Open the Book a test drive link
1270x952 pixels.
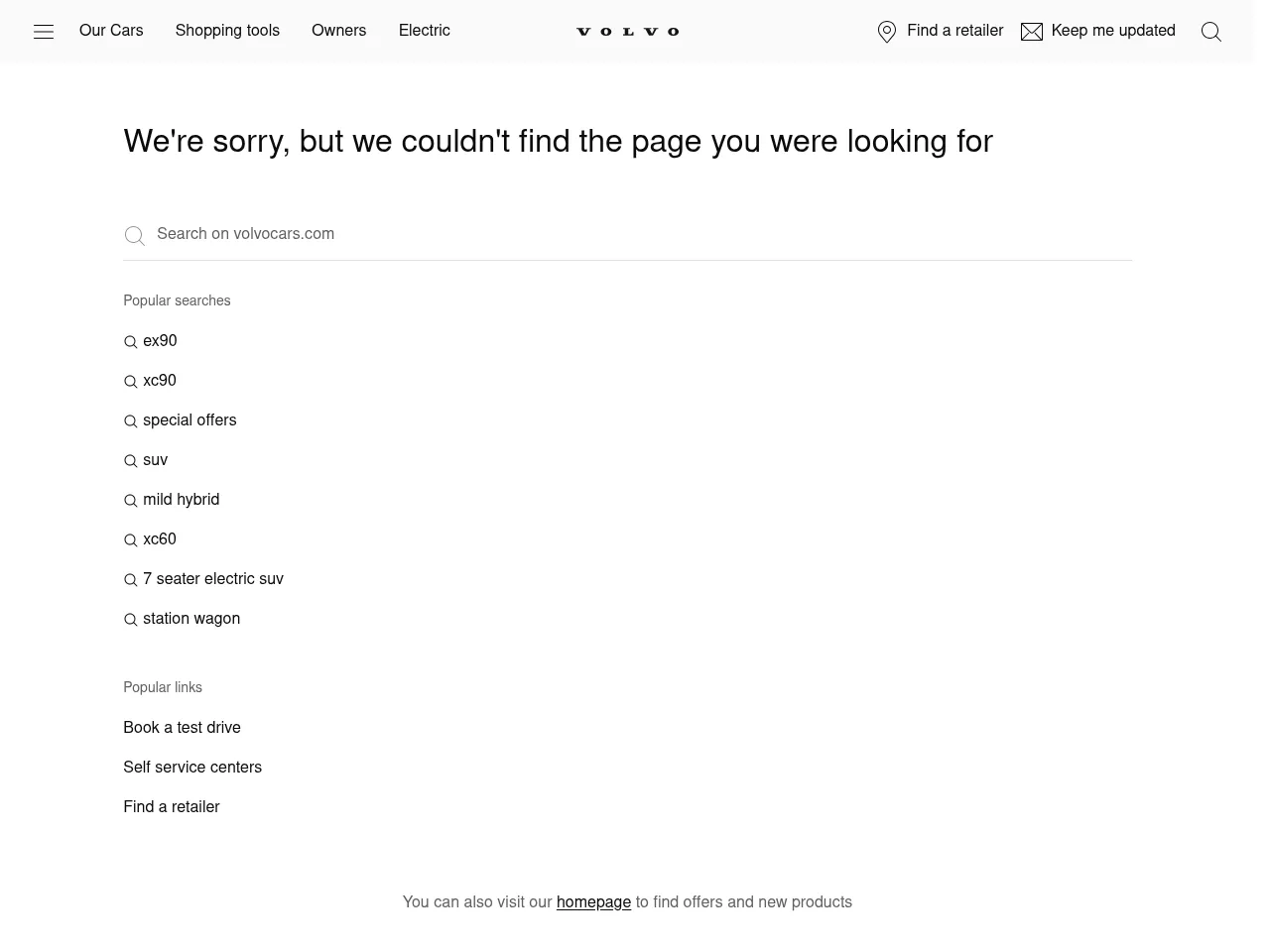182,728
